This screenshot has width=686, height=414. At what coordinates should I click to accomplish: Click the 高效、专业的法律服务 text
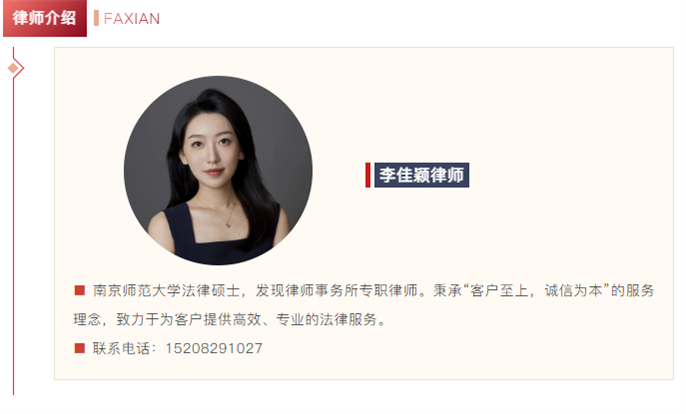(305, 319)
